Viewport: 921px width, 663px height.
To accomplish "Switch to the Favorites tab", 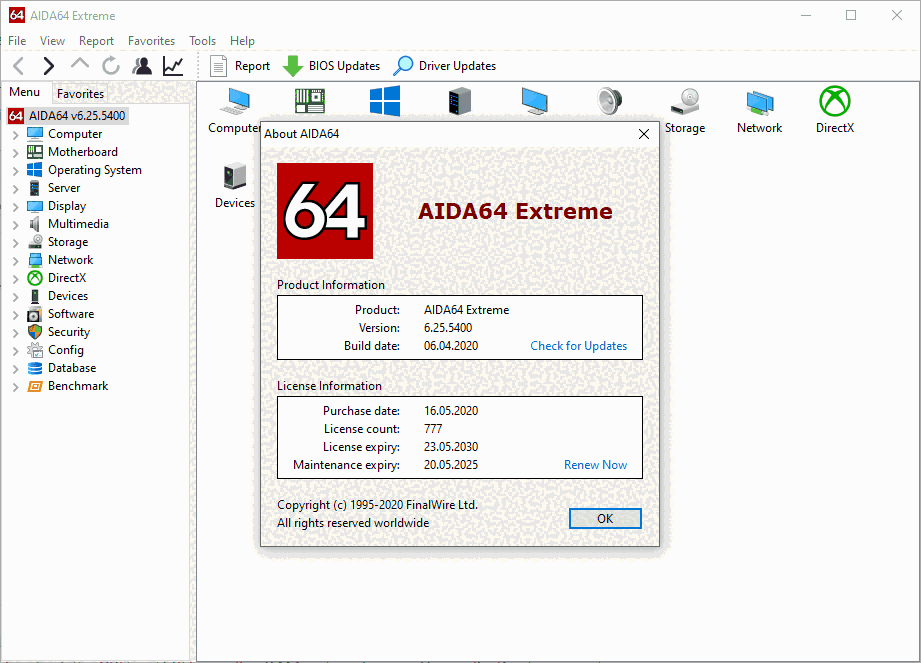I will tap(80, 93).
